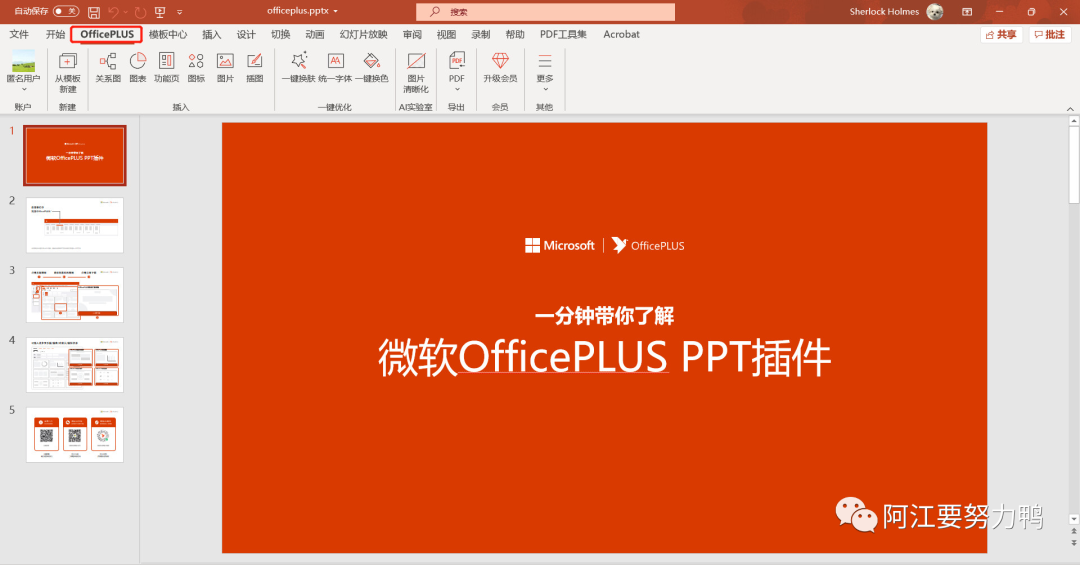
Task: Switch to the 幻灯片放映 Slide Show tab
Action: [364, 34]
